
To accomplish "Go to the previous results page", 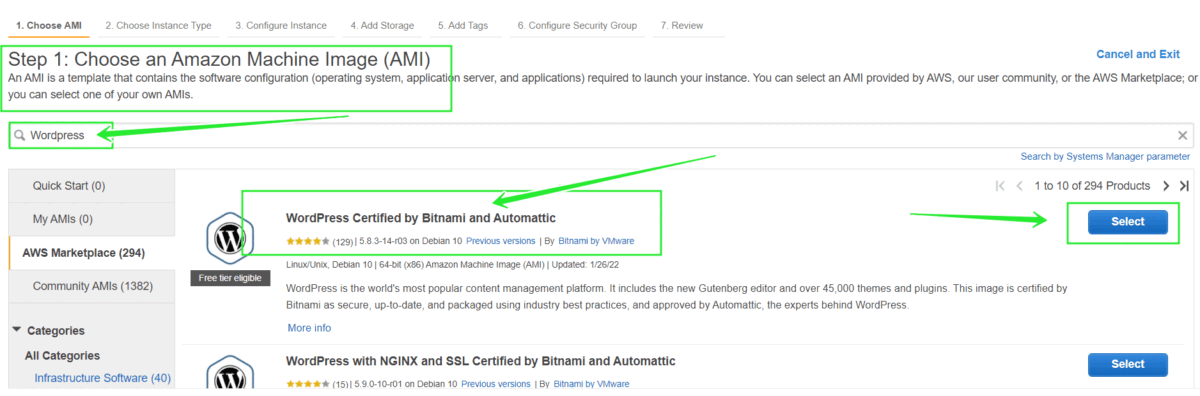I will pos(1020,186).
